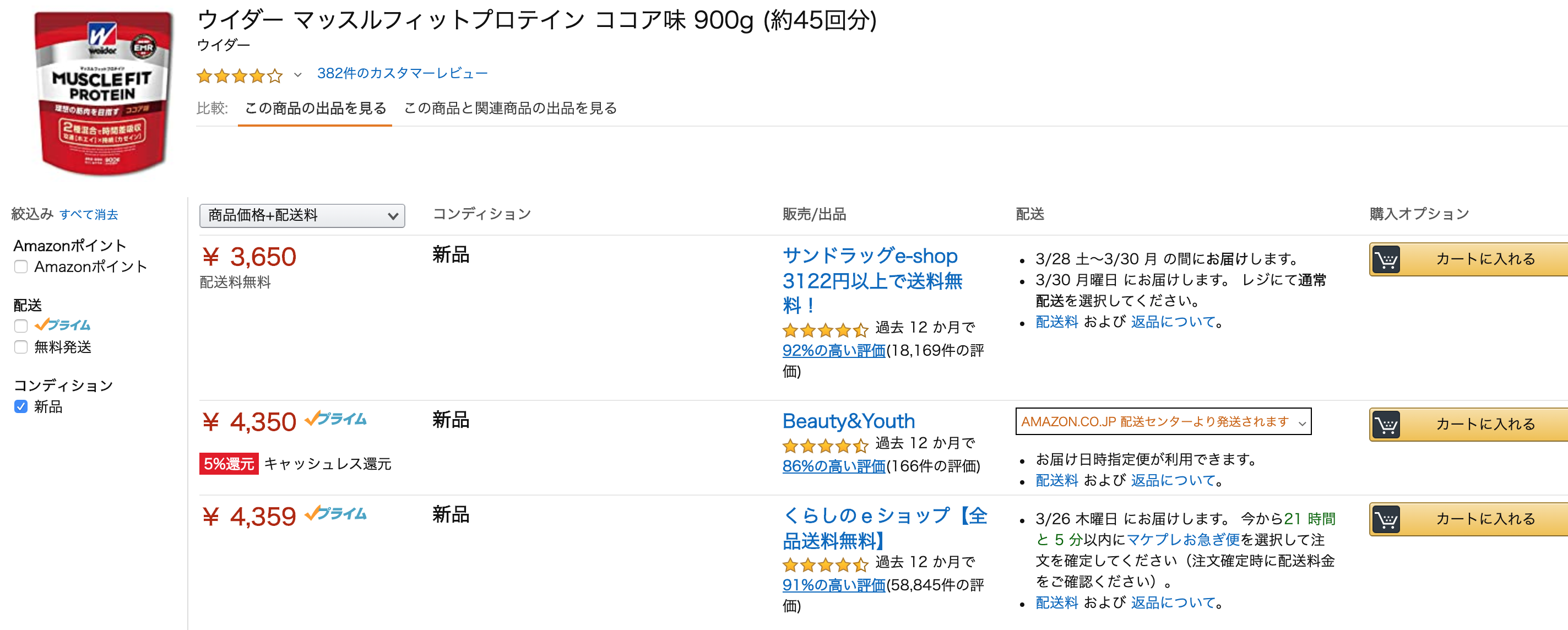1568x630 pixels.
Task: Open the Muscle Fit Protein product thumbnail
Action: click(104, 93)
